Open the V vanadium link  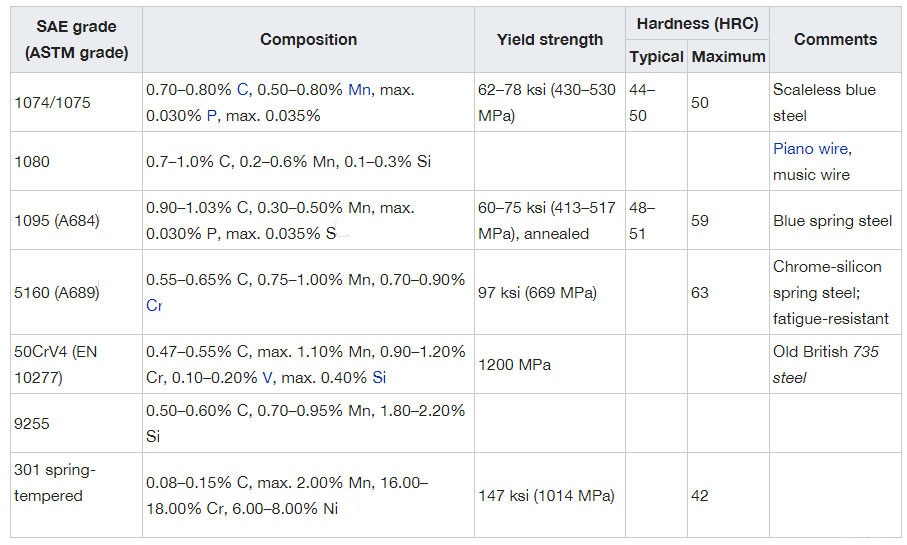click(x=266, y=378)
